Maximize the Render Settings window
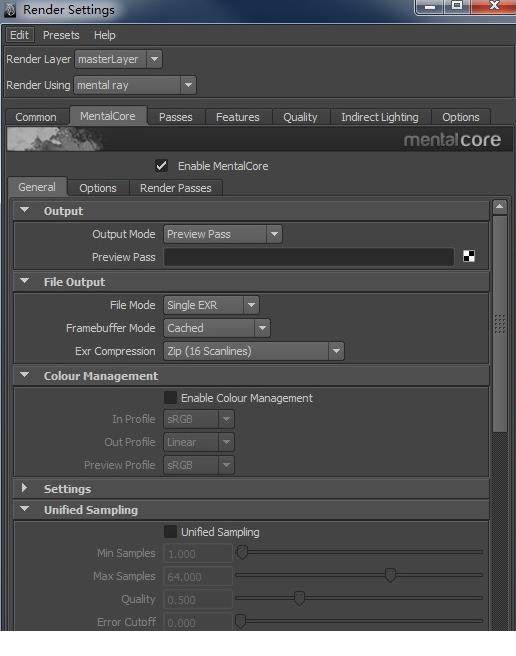This screenshot has height=656, width=516. (x=457, y=6)
